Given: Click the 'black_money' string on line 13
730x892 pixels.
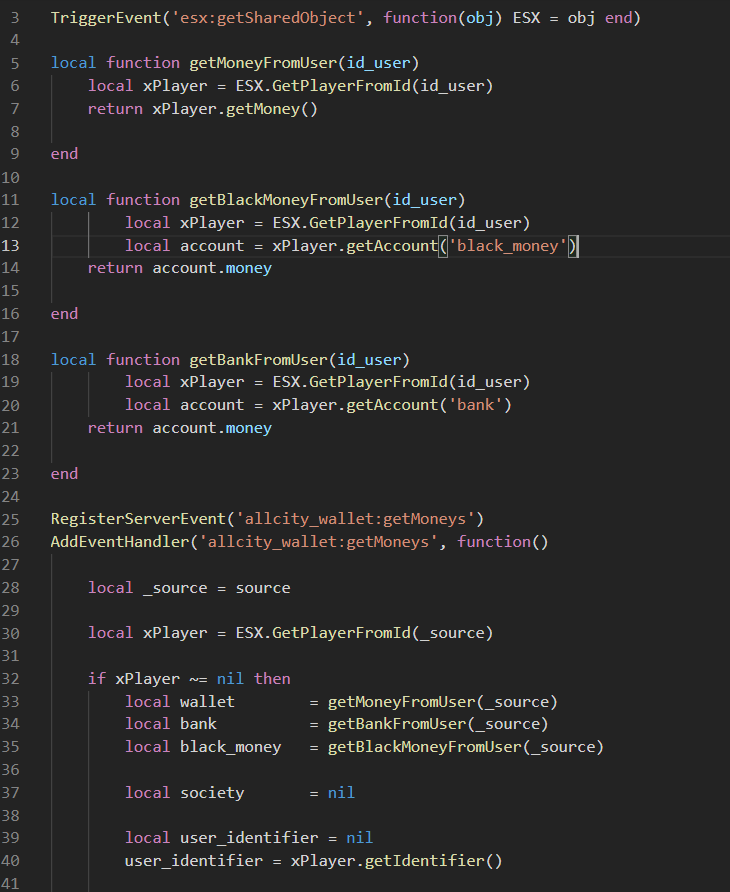Looking at the screenshot, I should point(508,246).
